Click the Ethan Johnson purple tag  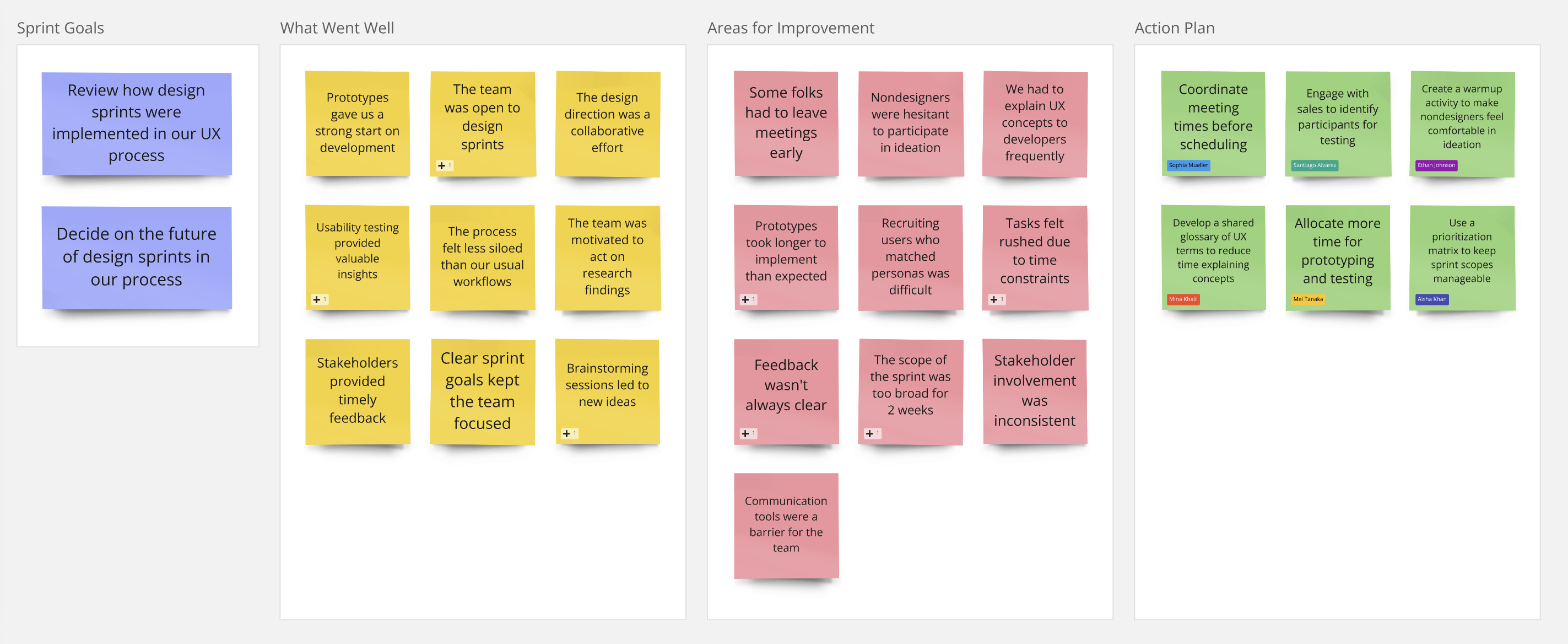tap(1435, 165)
